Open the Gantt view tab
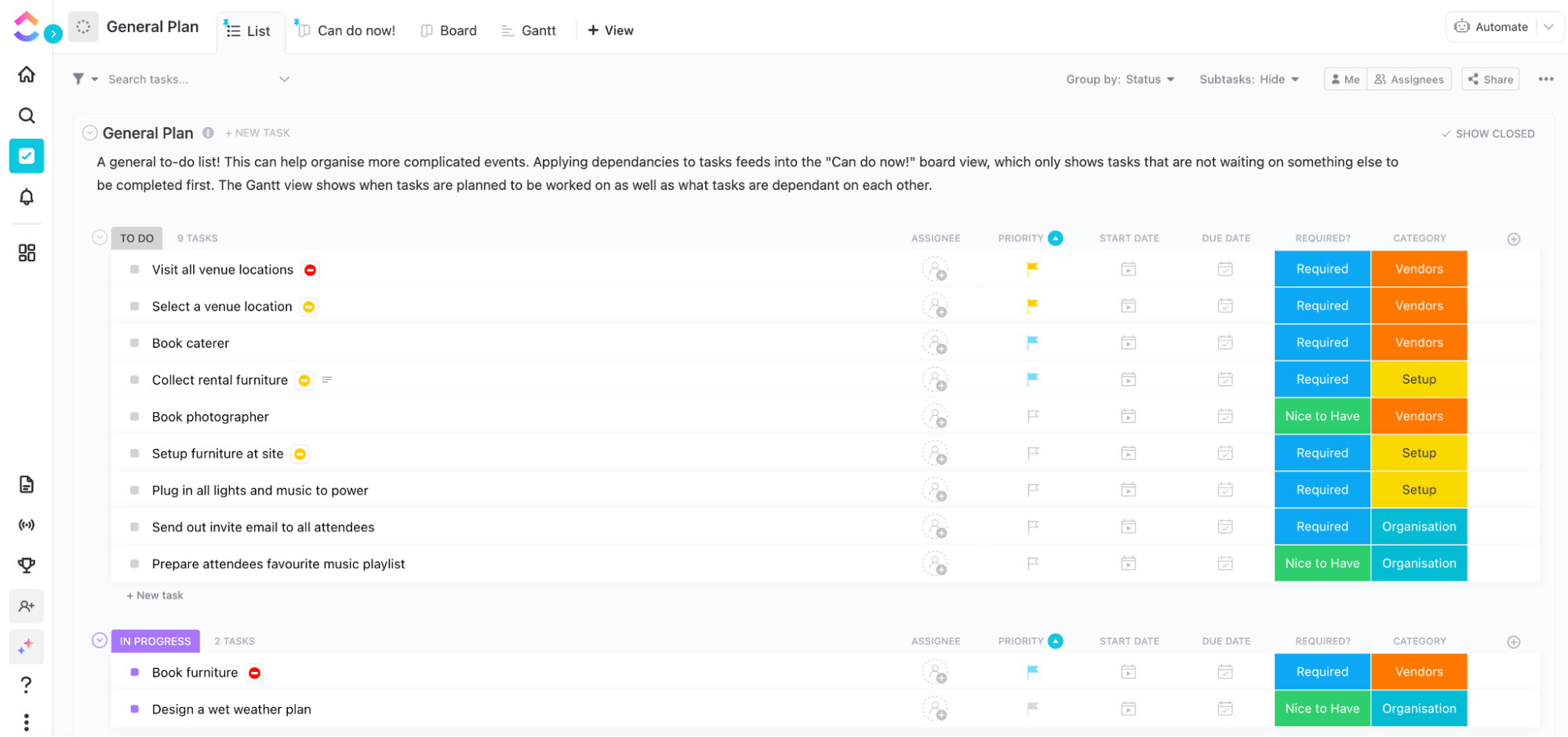 point(529,30)
